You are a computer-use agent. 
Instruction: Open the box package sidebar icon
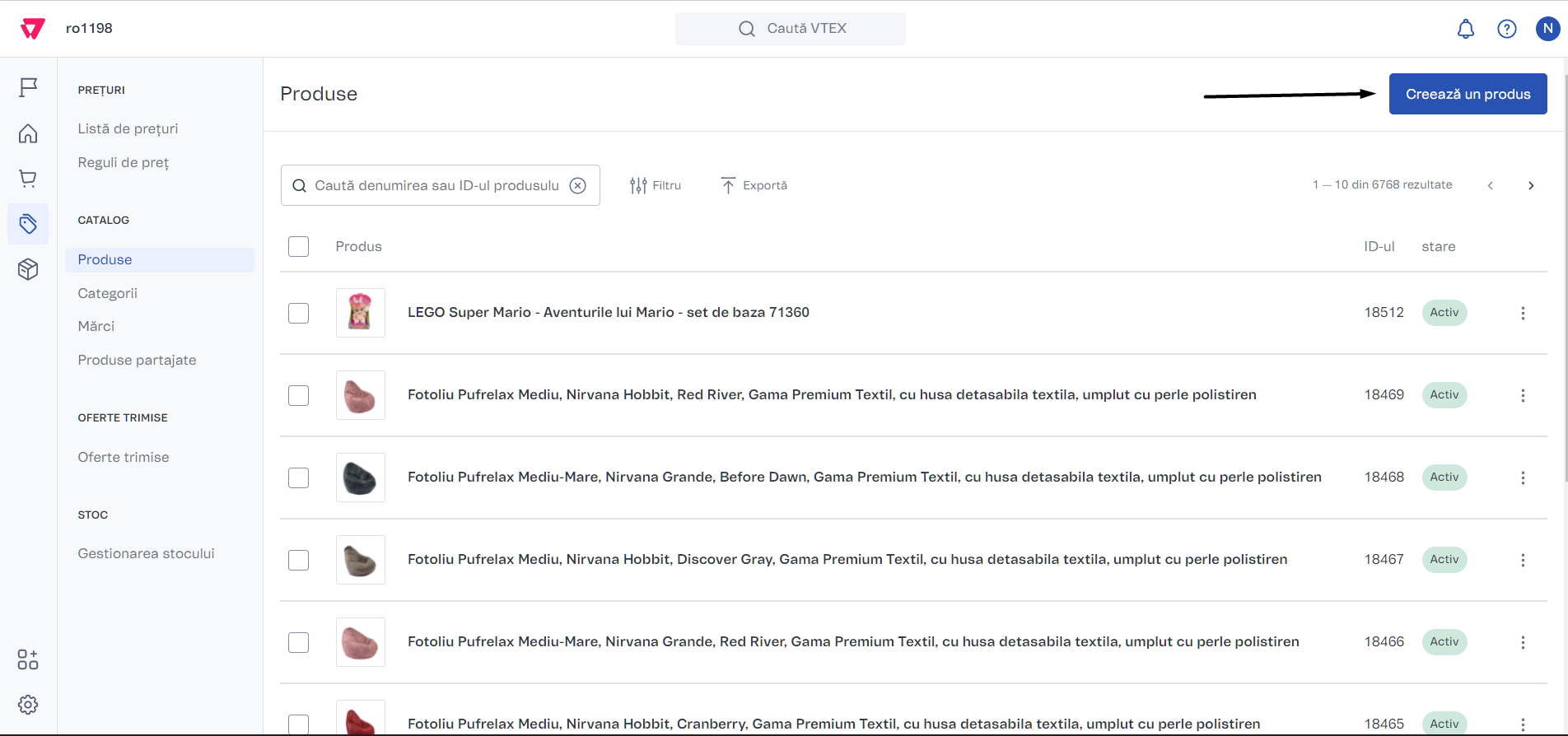click(28, 269)
